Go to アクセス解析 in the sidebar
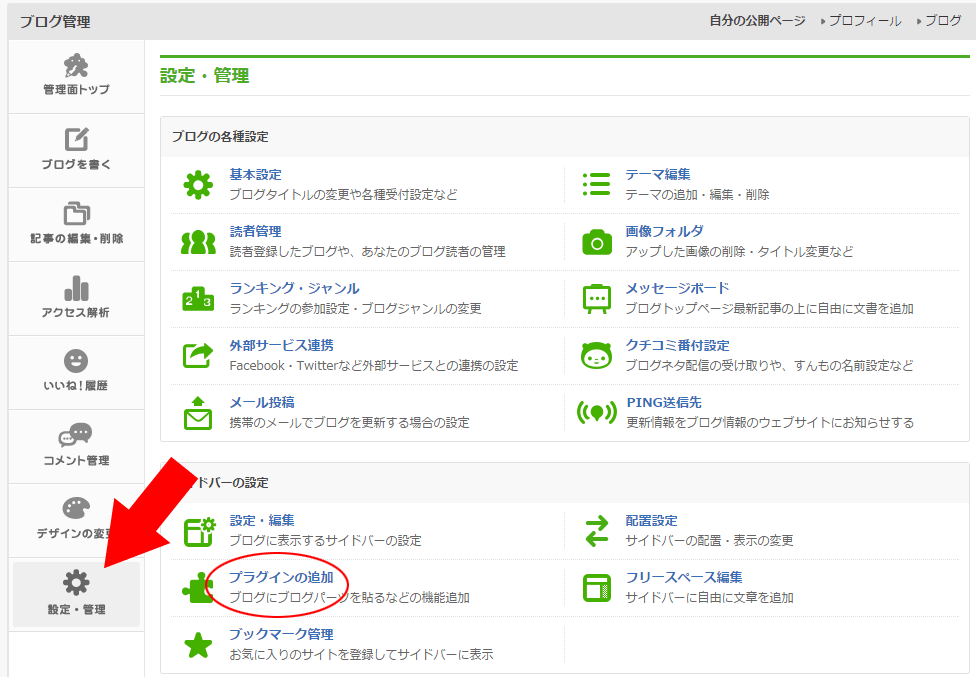Screen dimensions: 976x677 click(x=76, y=298)
